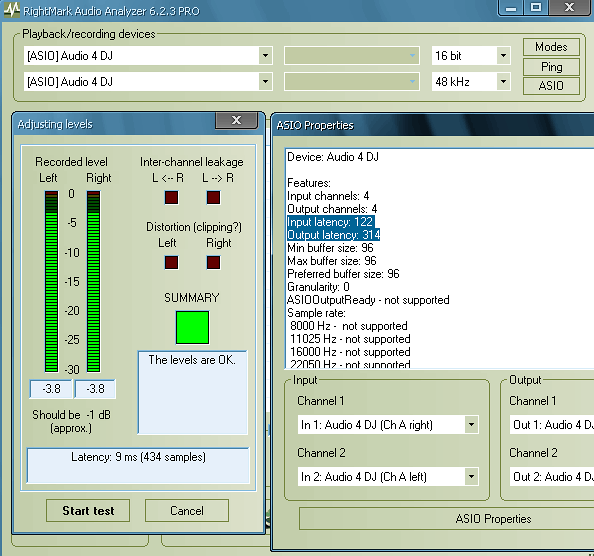Click the green SUMMARY status square

192,328
